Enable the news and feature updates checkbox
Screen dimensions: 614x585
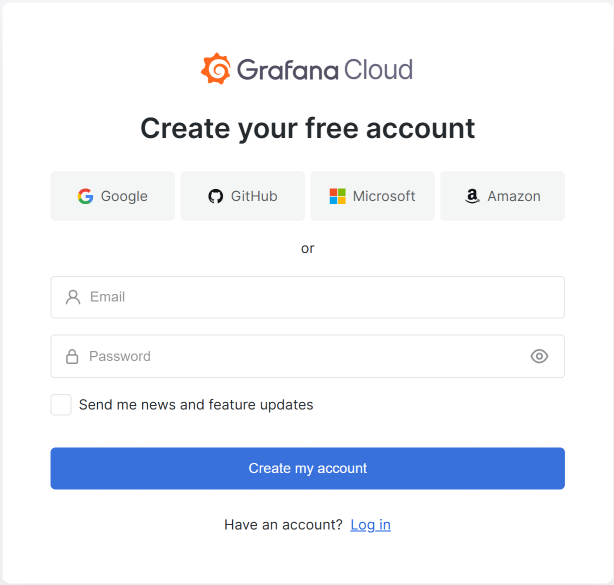[x=61, y=405]
